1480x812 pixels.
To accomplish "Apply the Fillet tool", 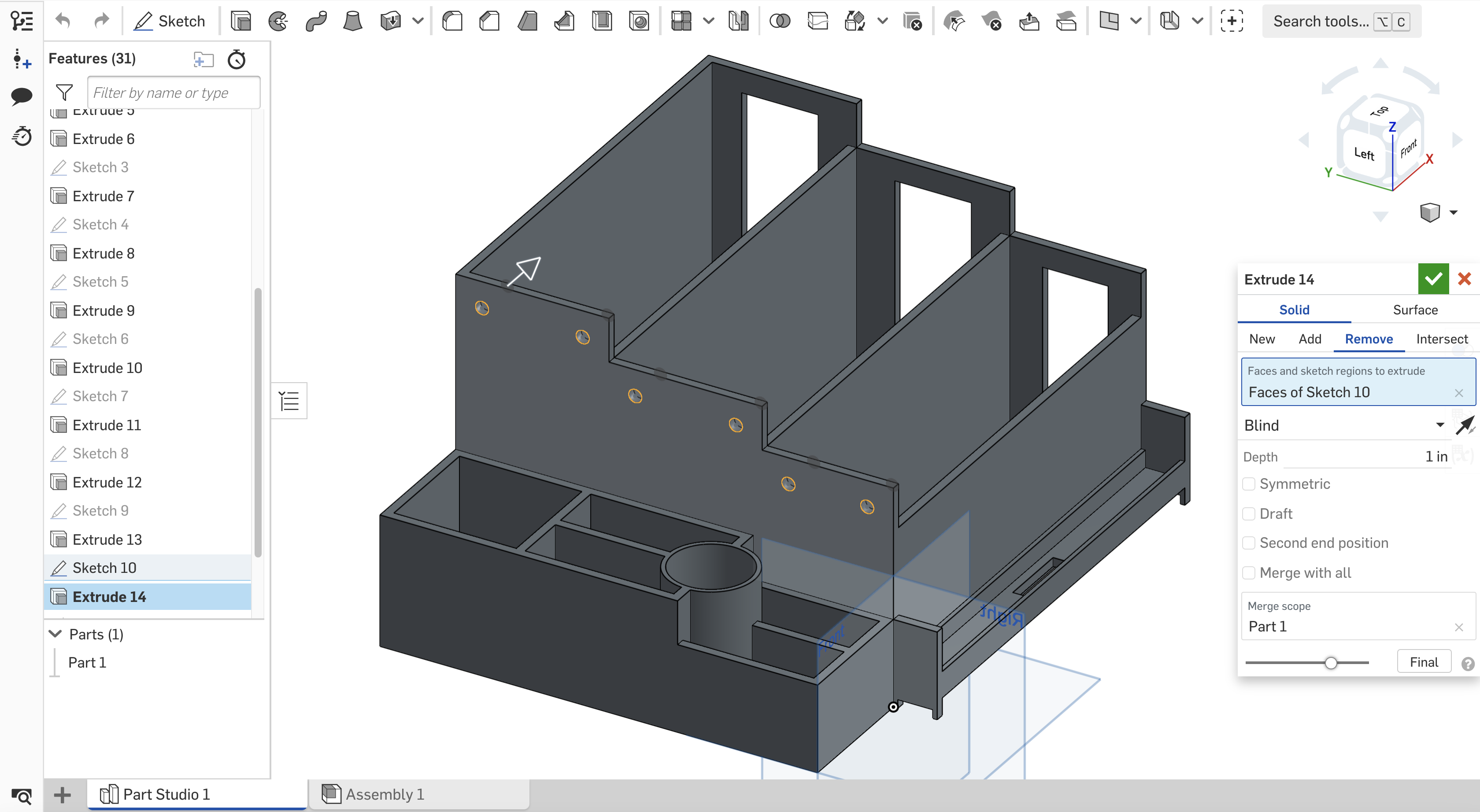I will (x=452, y=21).
